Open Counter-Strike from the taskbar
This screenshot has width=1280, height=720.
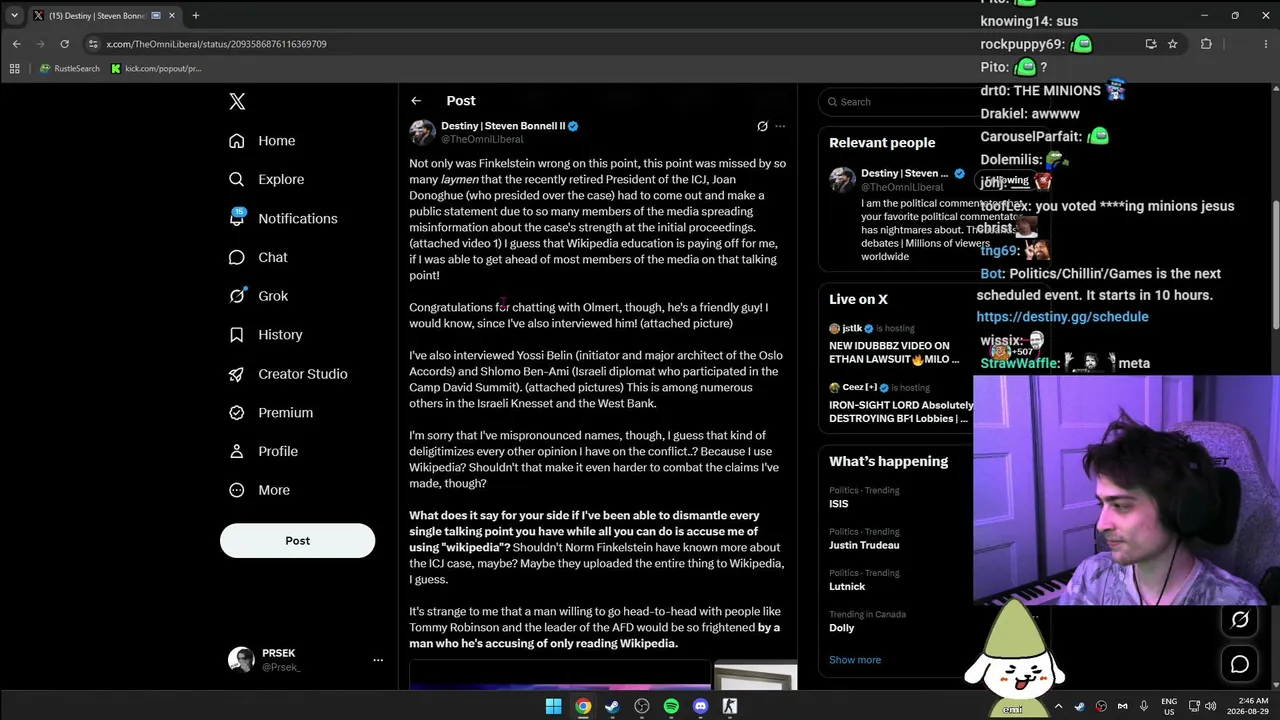click(730, 706)
